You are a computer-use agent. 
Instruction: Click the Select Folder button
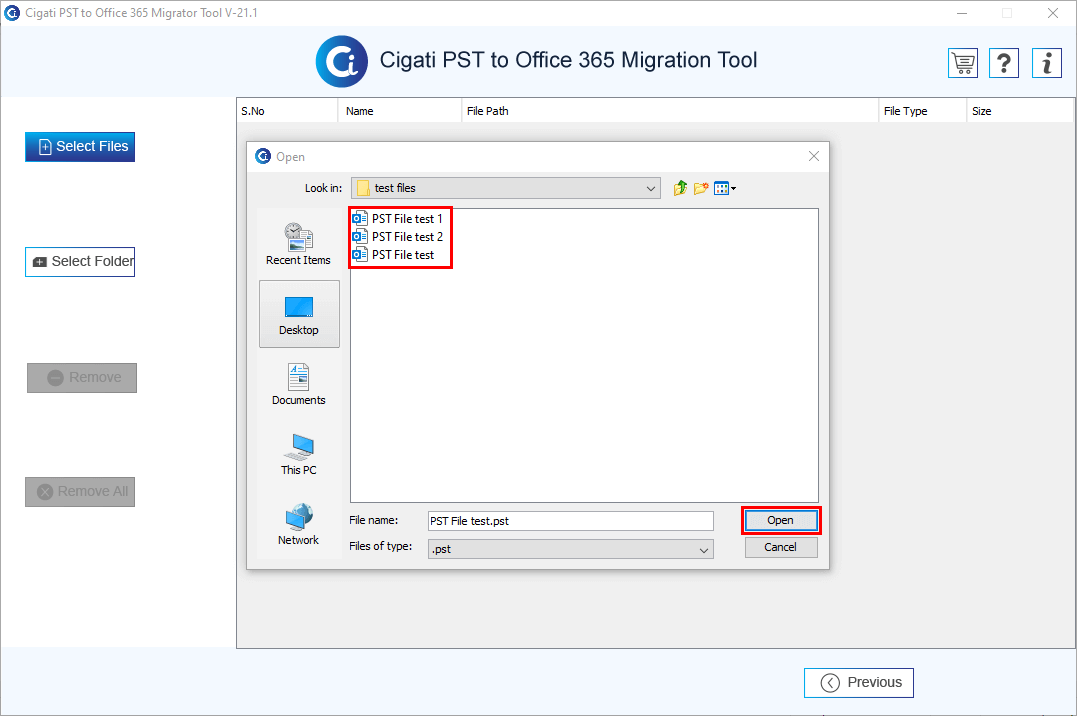[x=80, y=262]
